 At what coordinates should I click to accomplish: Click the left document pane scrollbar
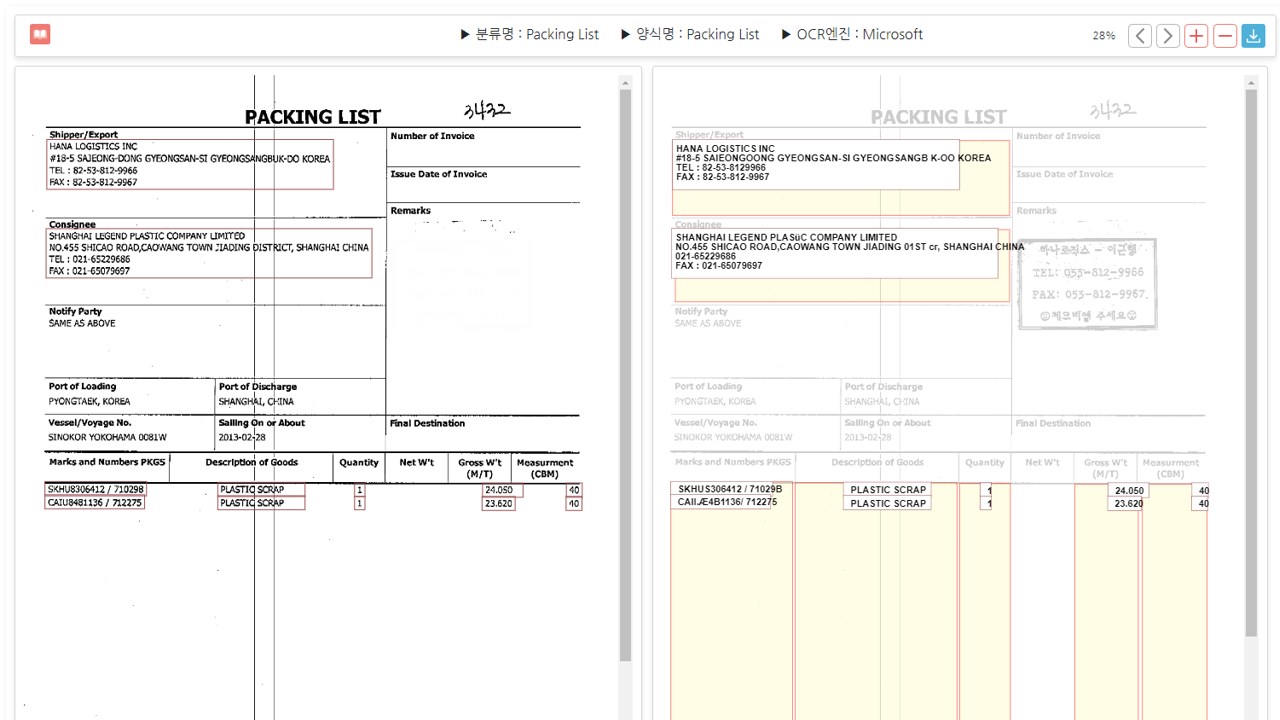click(626, 375)
